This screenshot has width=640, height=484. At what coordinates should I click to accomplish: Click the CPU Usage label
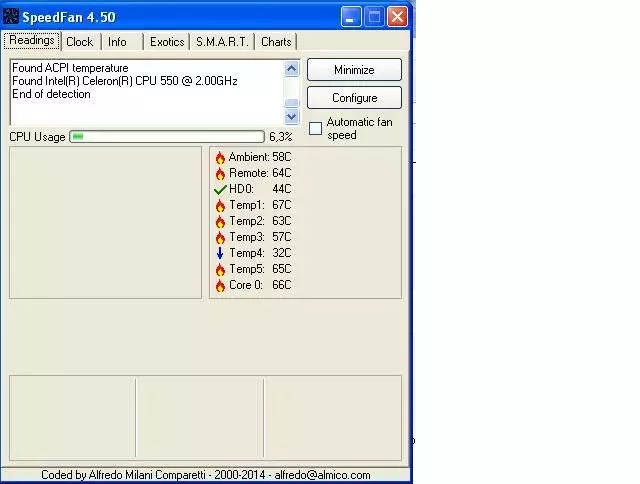point(37,137)
